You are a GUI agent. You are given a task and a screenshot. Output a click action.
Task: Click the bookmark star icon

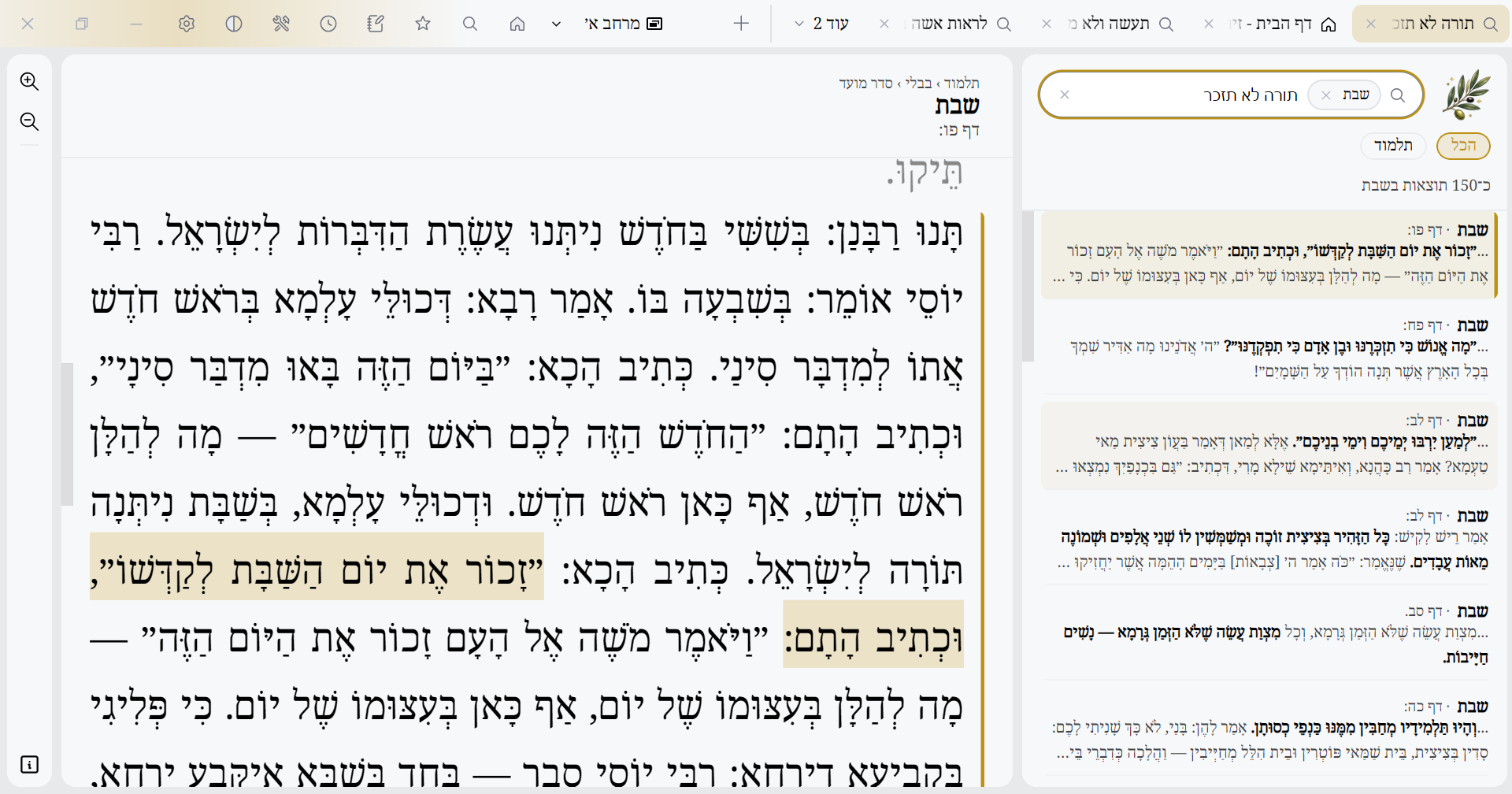coord(423,24)
